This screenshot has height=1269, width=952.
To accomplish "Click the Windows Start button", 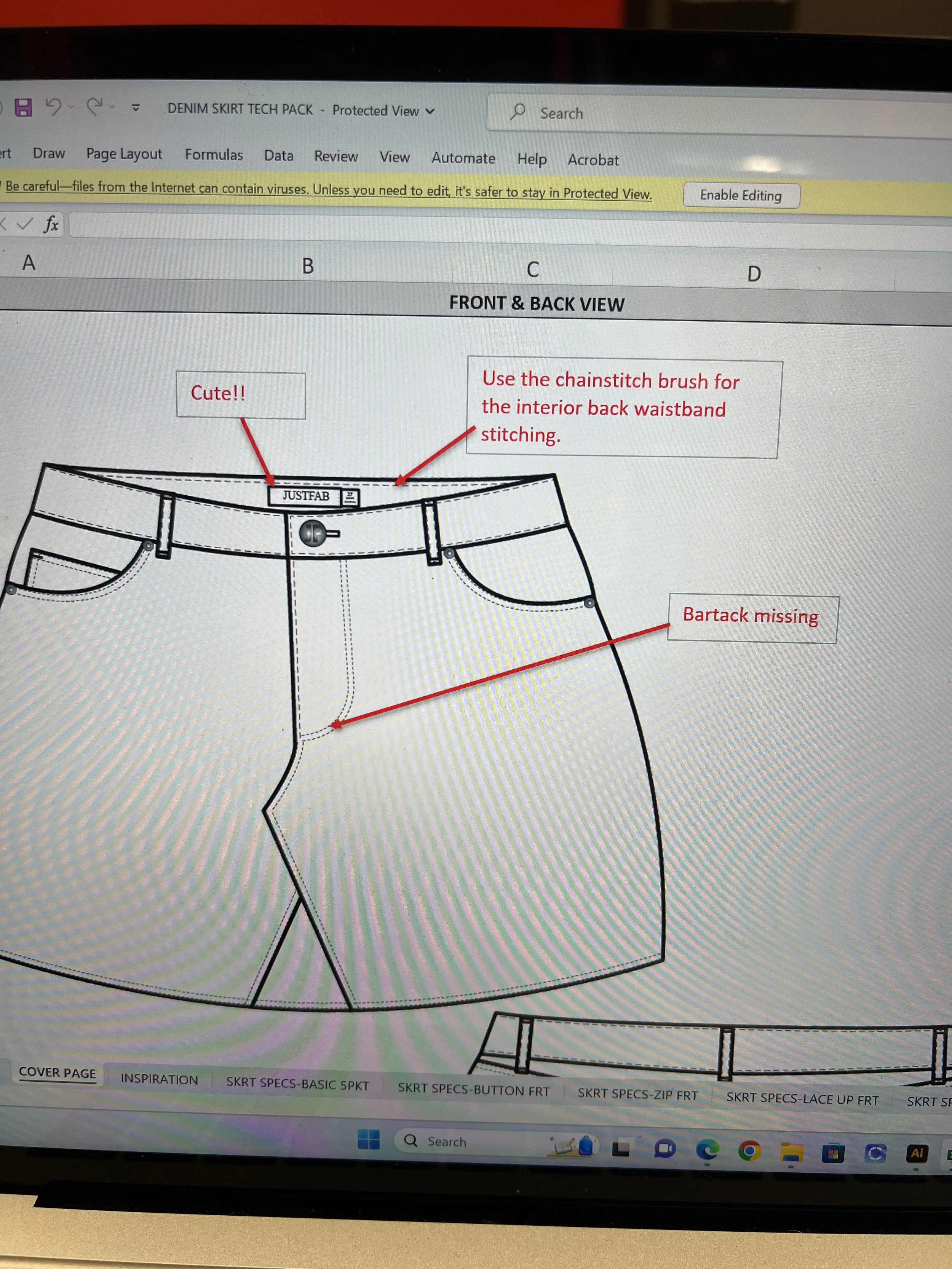I will pyautogui.click(x=368, y=1139).
